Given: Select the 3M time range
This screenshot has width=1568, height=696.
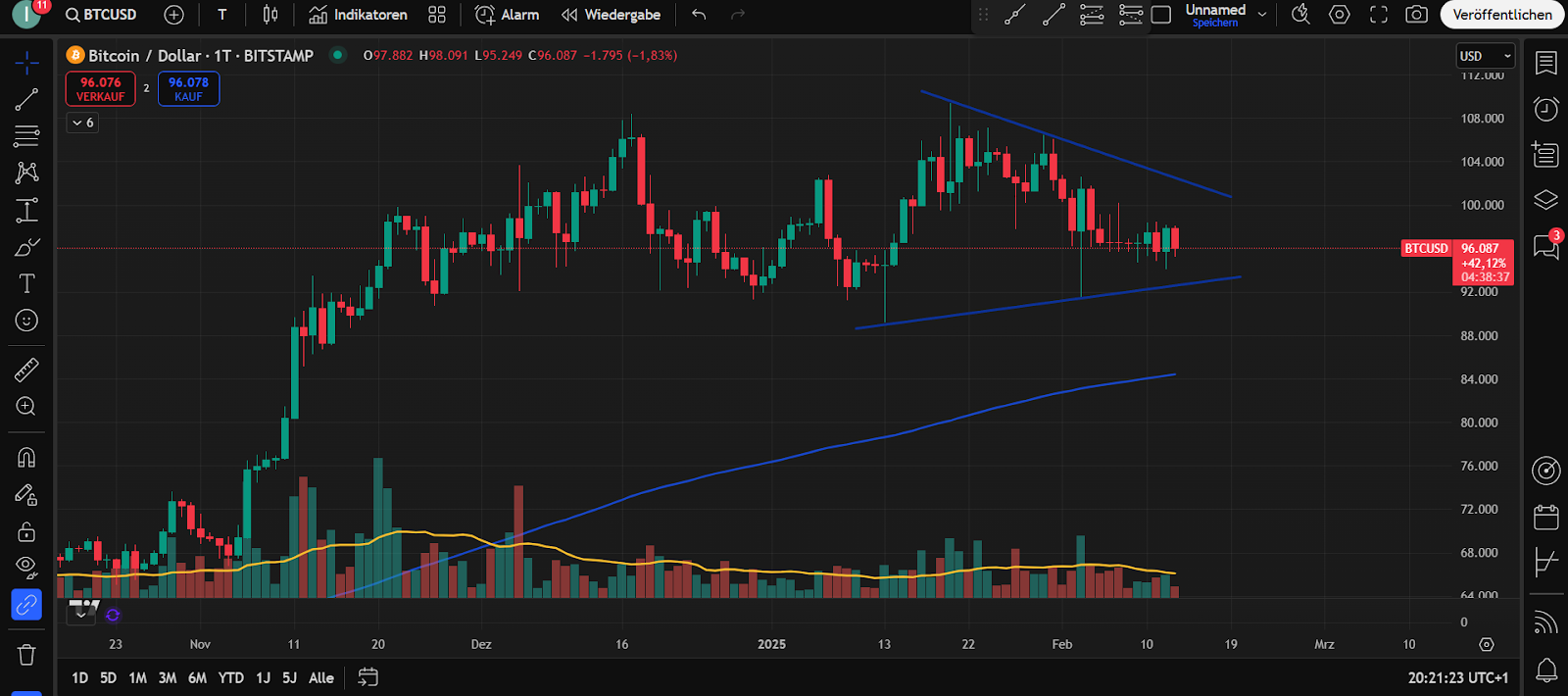Looking at the screenshot, I should coord(168,677).
